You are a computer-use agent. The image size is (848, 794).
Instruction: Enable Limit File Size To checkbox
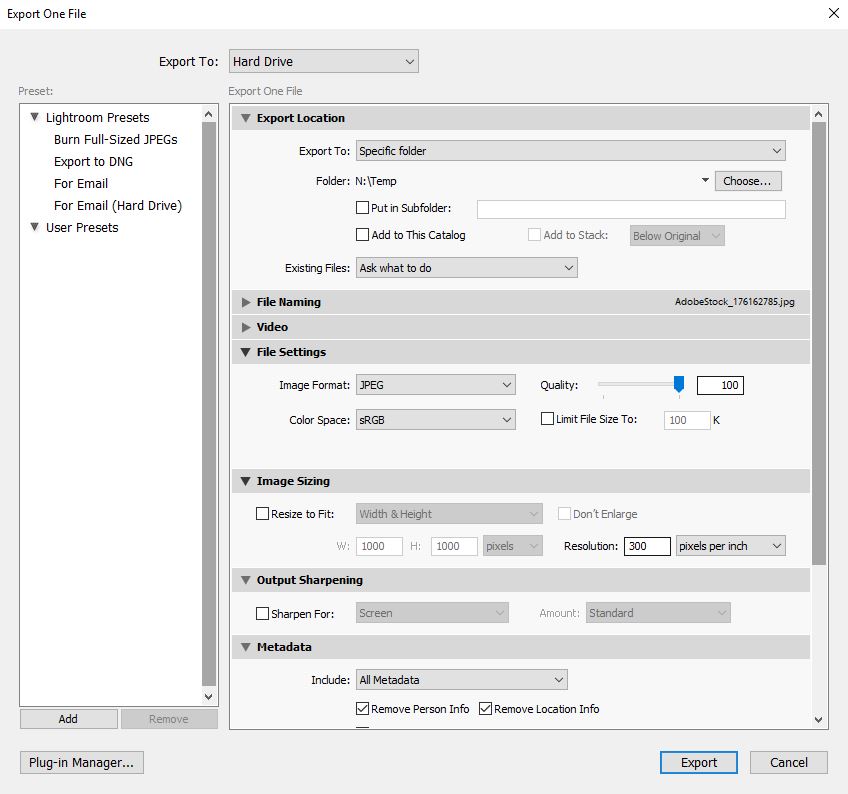pos(547,419)
